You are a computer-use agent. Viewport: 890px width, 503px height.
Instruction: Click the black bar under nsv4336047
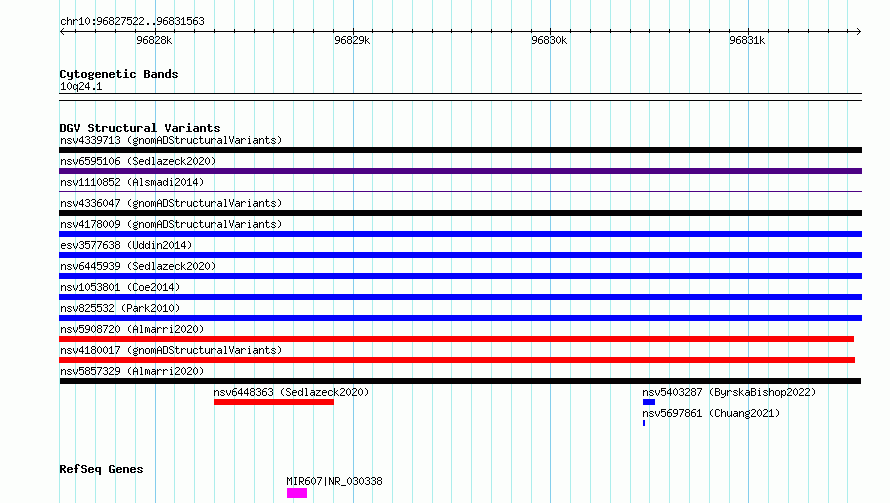click(x=460, y=213)
